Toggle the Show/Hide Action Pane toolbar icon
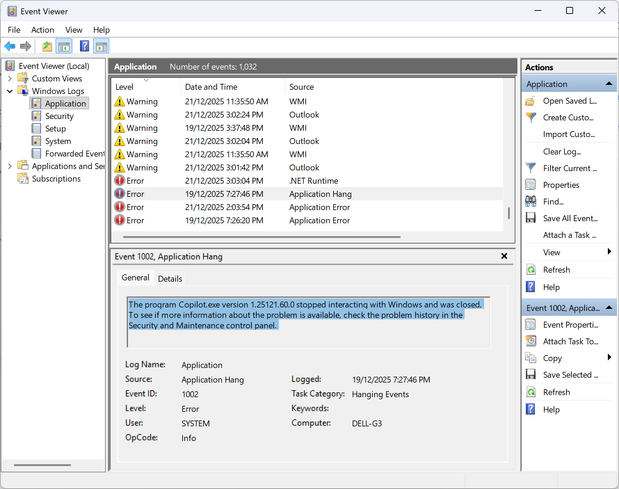Viewport: 619px width, 489px height. [x=101, y=47]
